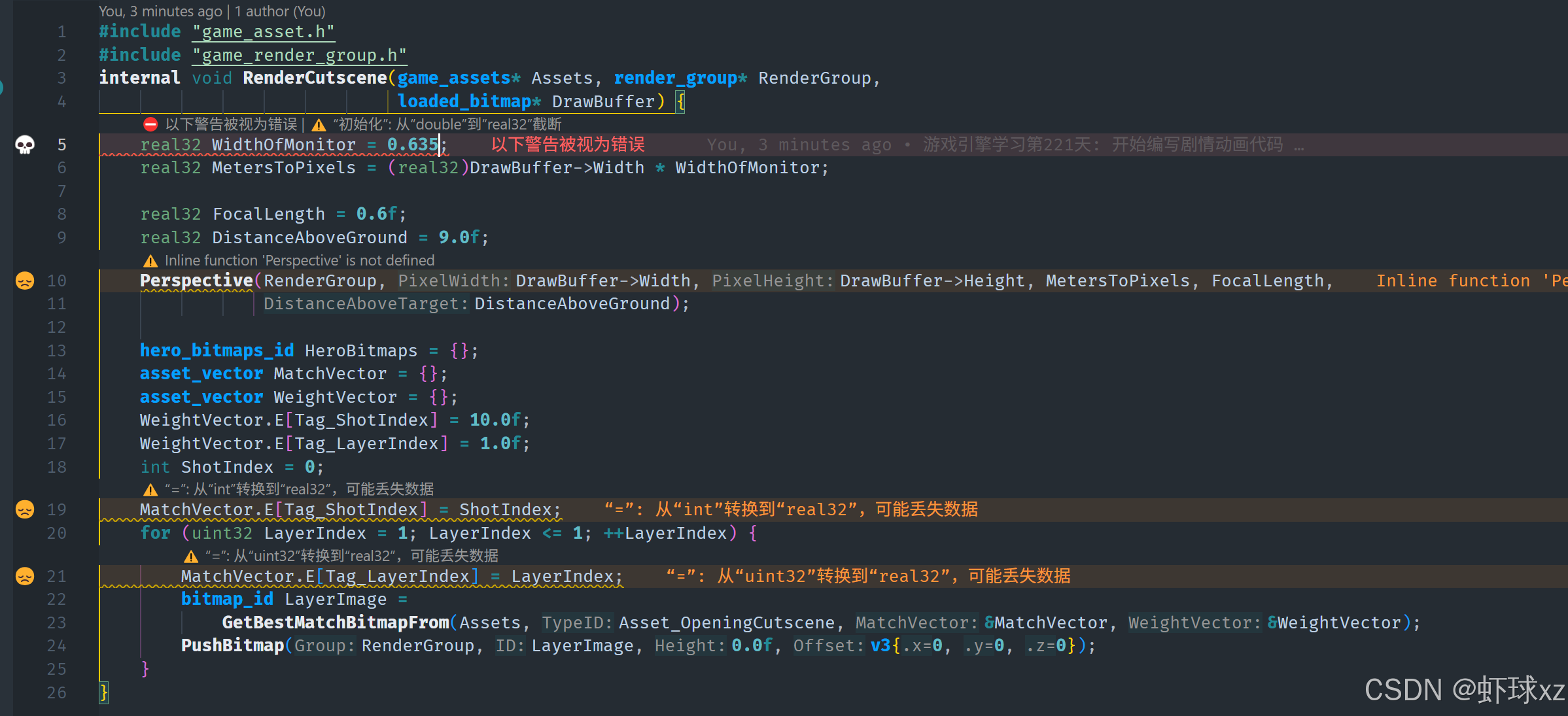Click the inline git blame text on line 5
Viewport: 1568px width, 716px height.
[994, 145]
